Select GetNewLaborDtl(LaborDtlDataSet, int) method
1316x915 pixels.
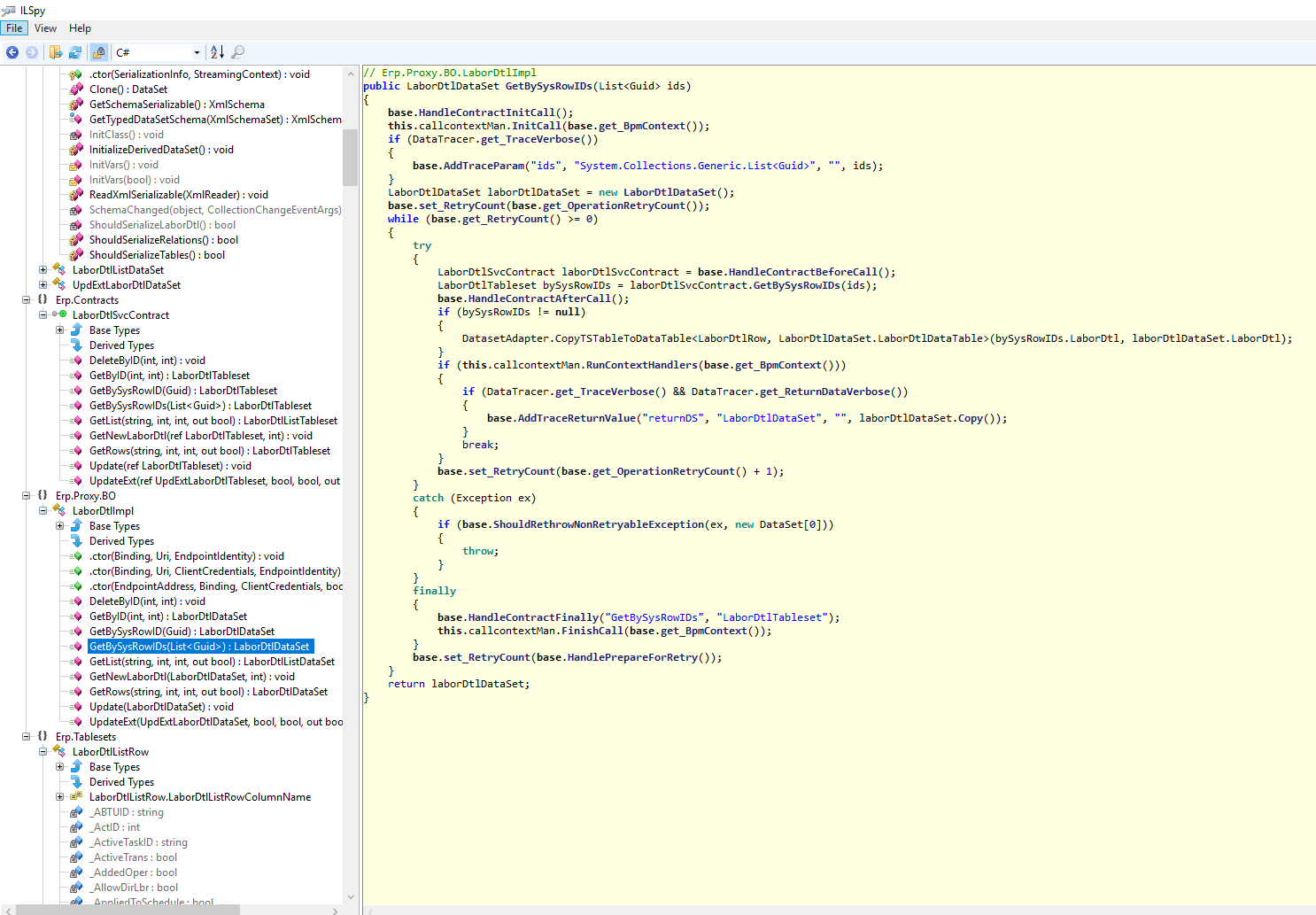pyautogui.click(x=191, y=677)
